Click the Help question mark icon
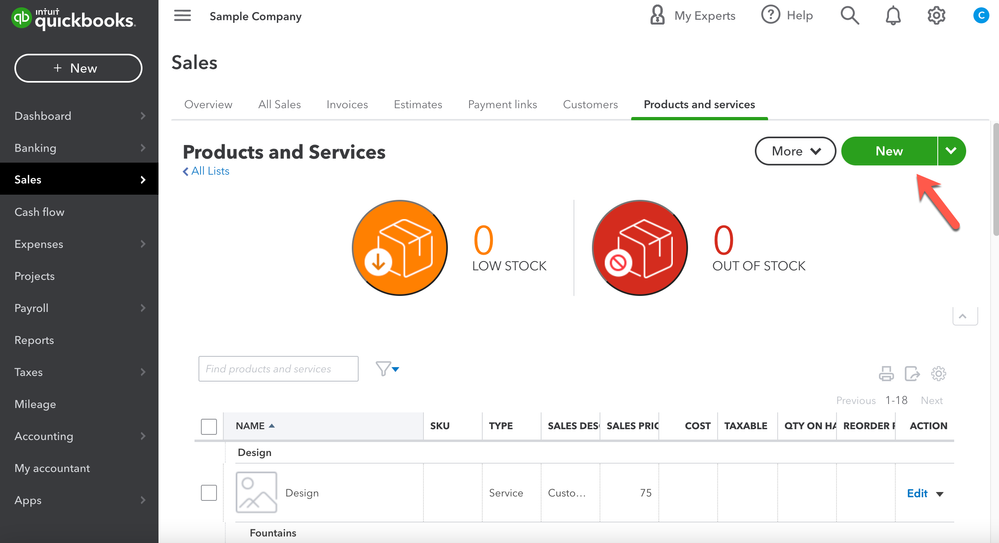999x543 pixels. (770, 15)
